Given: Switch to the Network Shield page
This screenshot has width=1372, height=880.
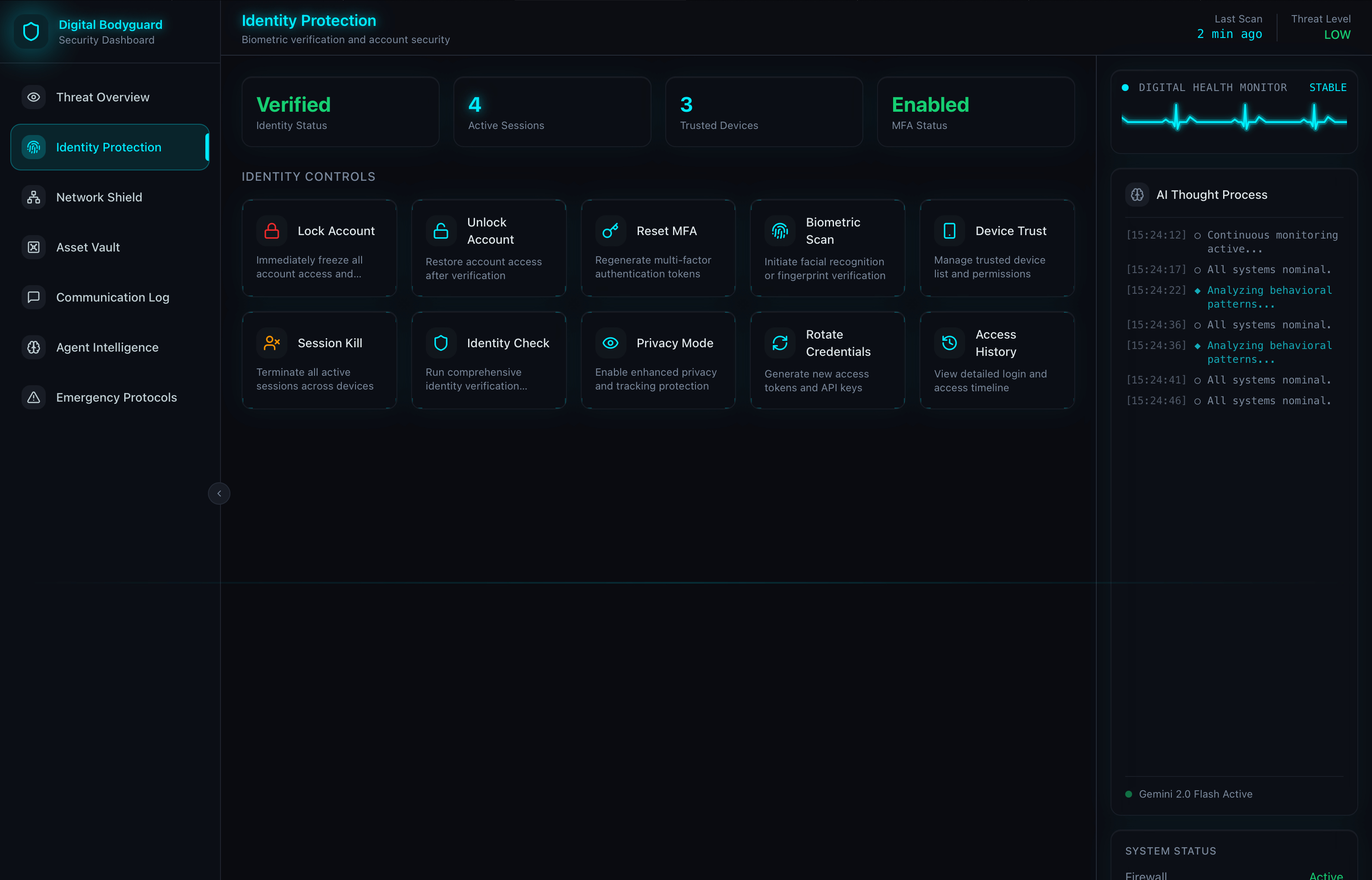Looking at the screenshot, I should pos(99,197).
